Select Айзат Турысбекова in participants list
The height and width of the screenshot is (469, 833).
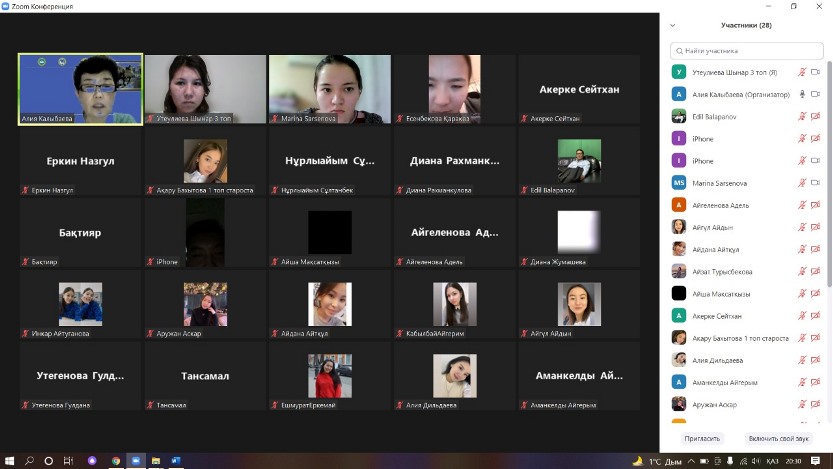(722, 271)
